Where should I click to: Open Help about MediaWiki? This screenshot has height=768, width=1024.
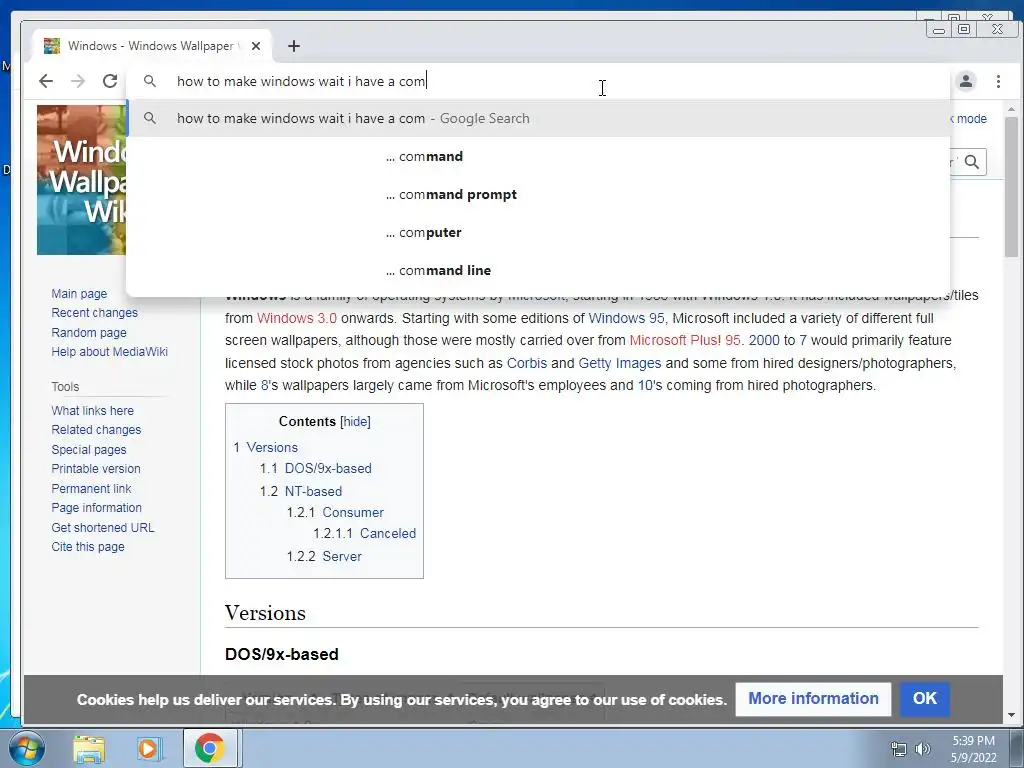tap(110, 351)
